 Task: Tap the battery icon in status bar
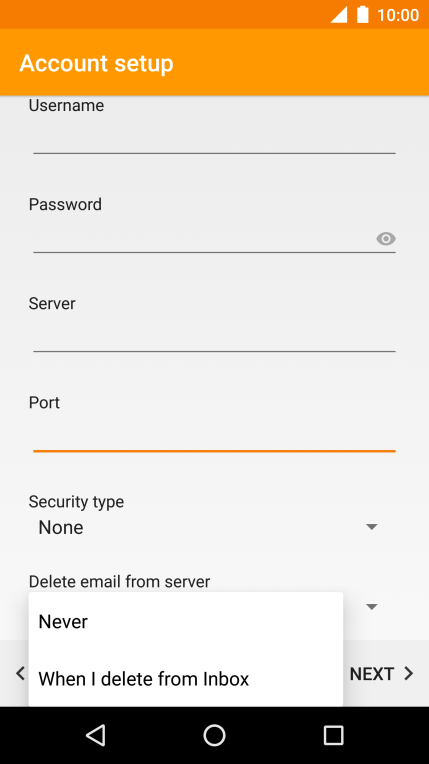point(363,15)
